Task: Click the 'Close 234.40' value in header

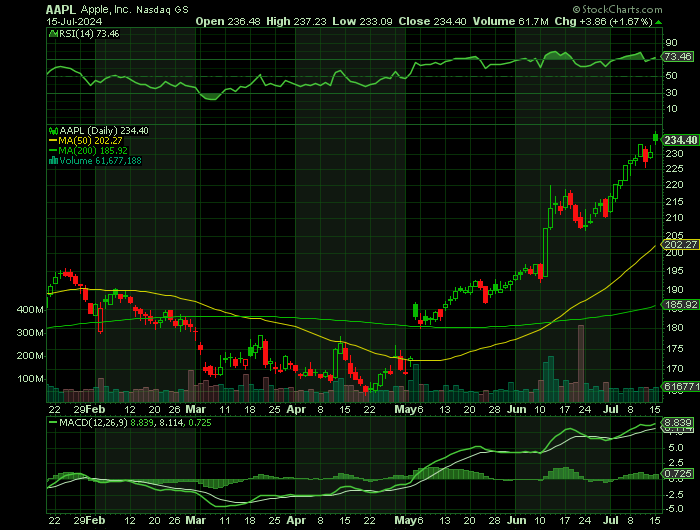Action: (x=433, y=21)
